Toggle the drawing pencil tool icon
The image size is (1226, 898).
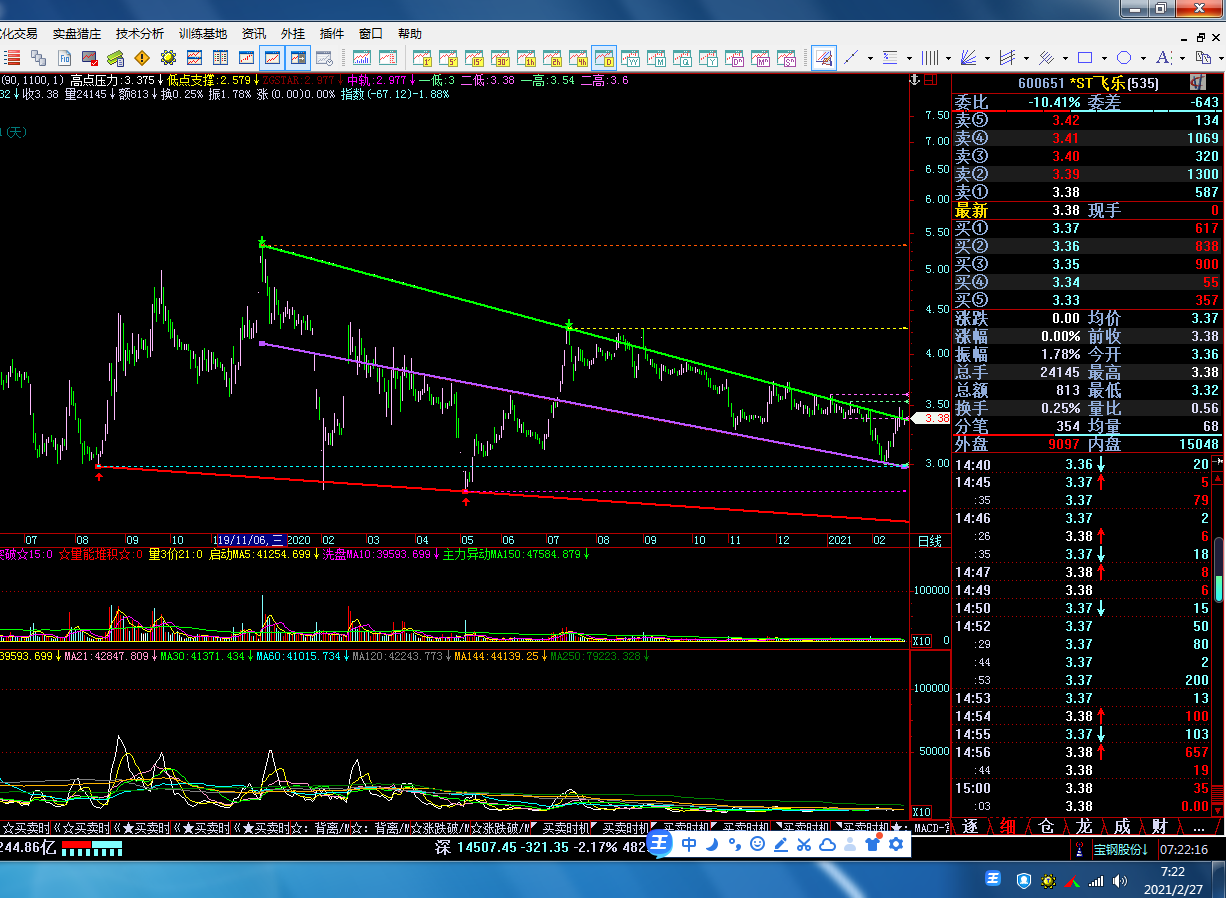coord(825,57)
